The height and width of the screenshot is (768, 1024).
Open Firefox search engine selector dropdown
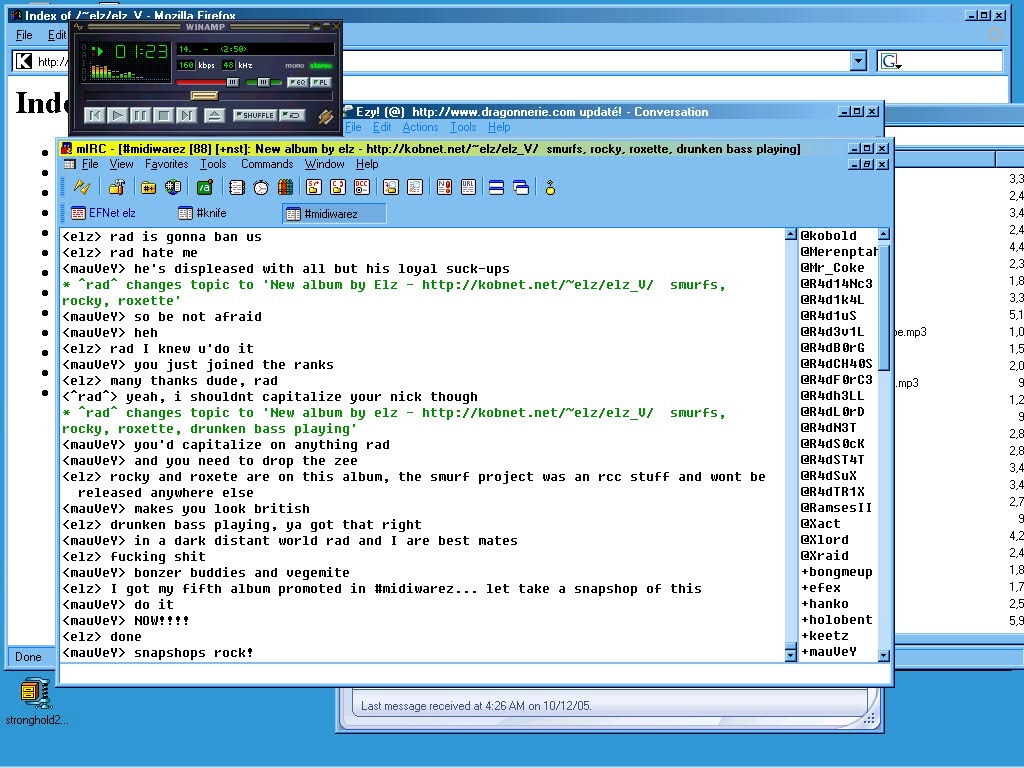click(x=891, y=61)
